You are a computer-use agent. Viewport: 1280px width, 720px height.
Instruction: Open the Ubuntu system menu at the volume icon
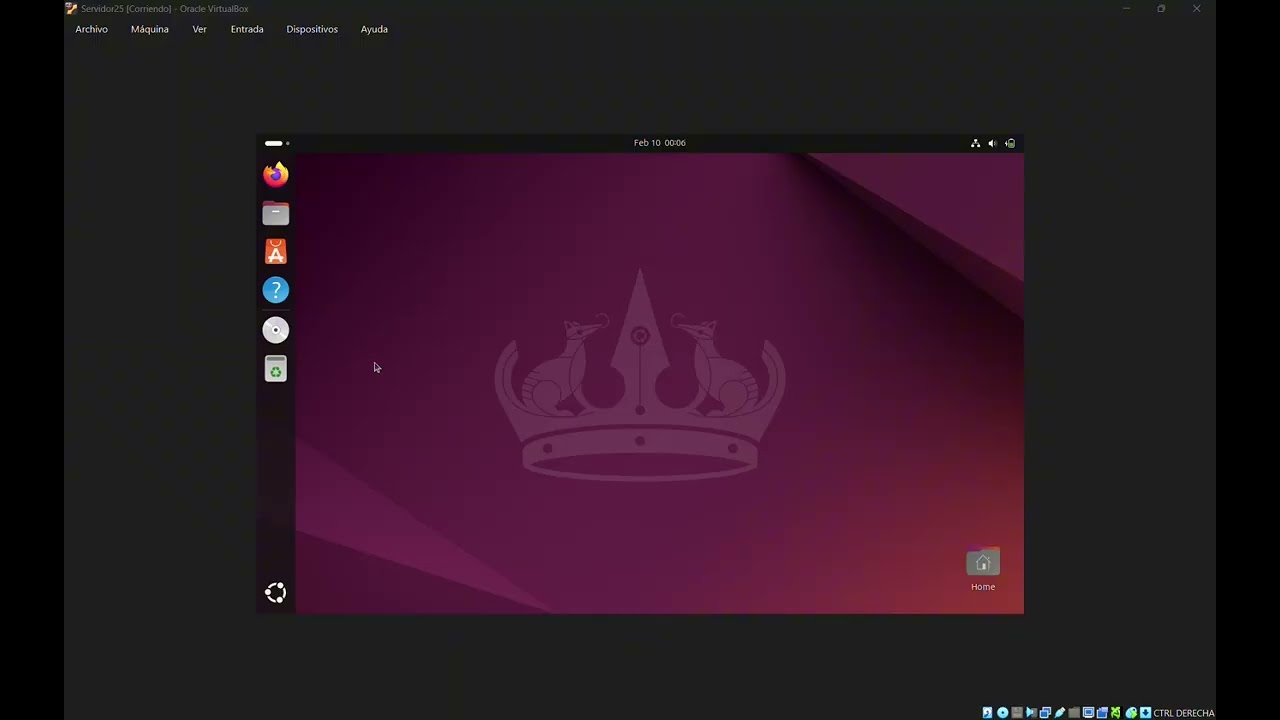[992, 143]
